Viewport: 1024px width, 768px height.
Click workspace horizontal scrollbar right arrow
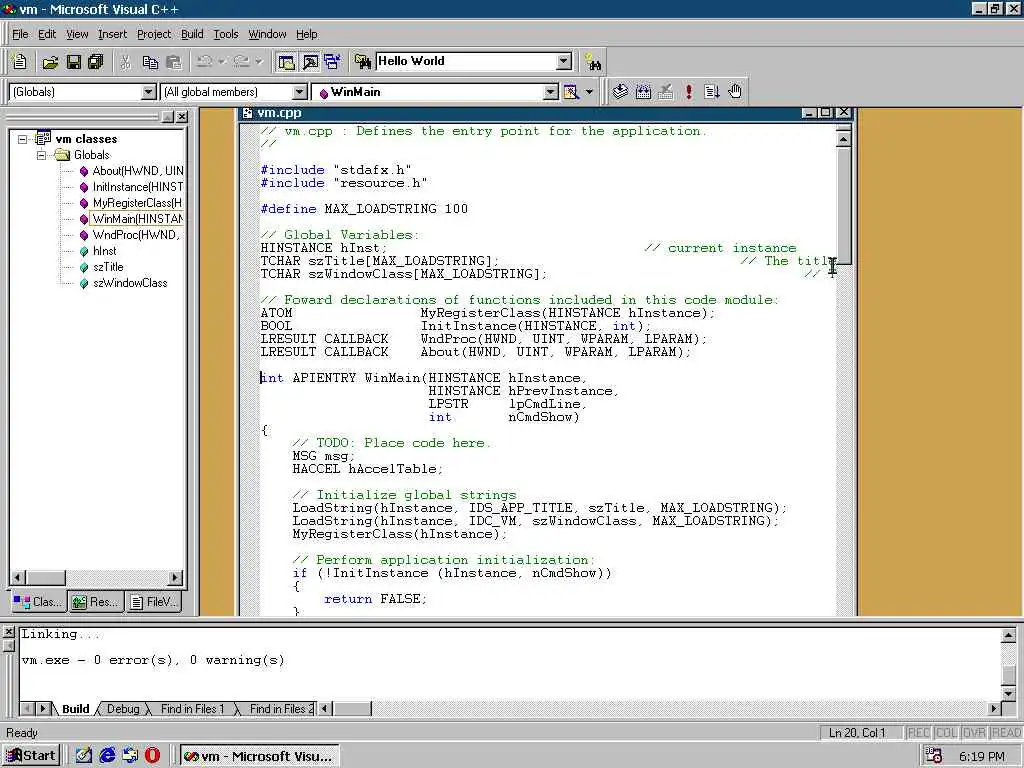coord(174,578)
